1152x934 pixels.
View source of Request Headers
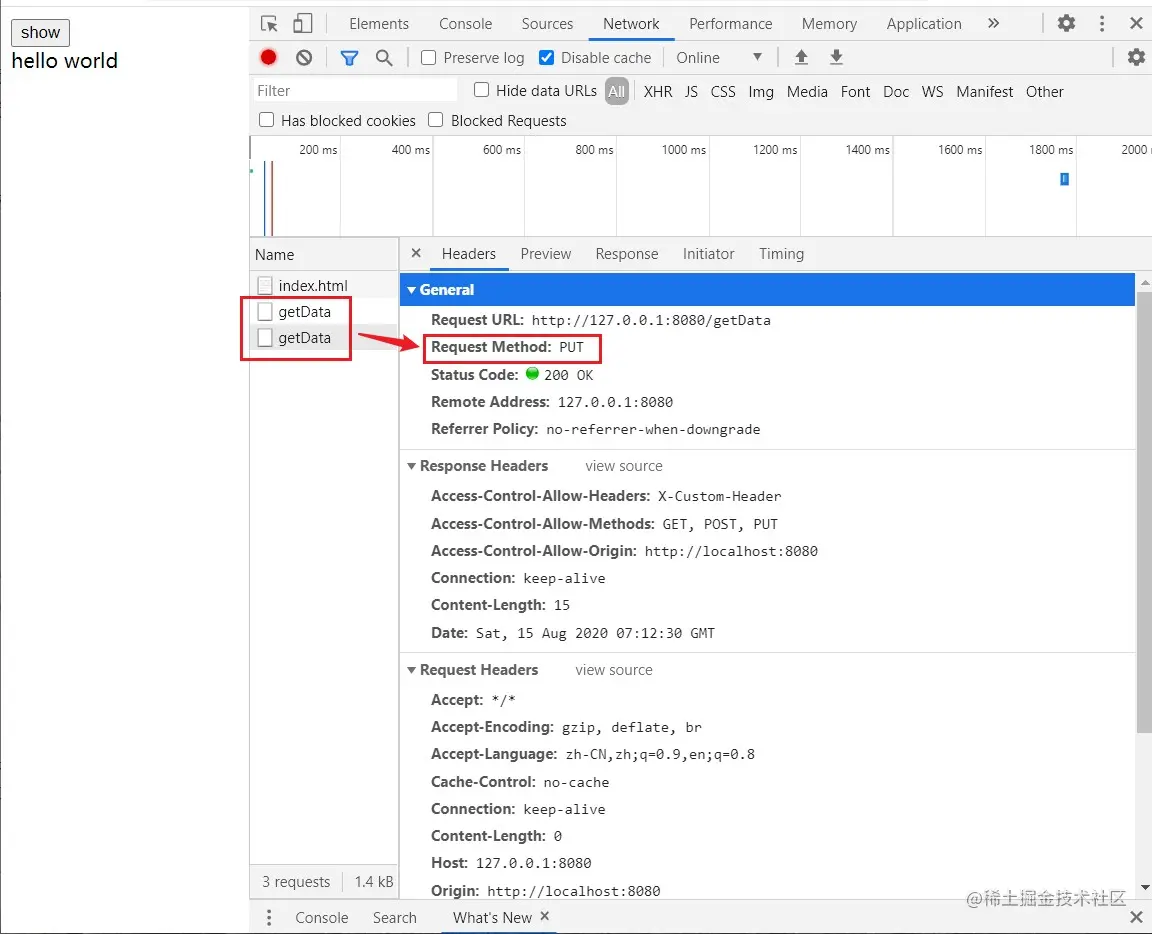[613, 669]
